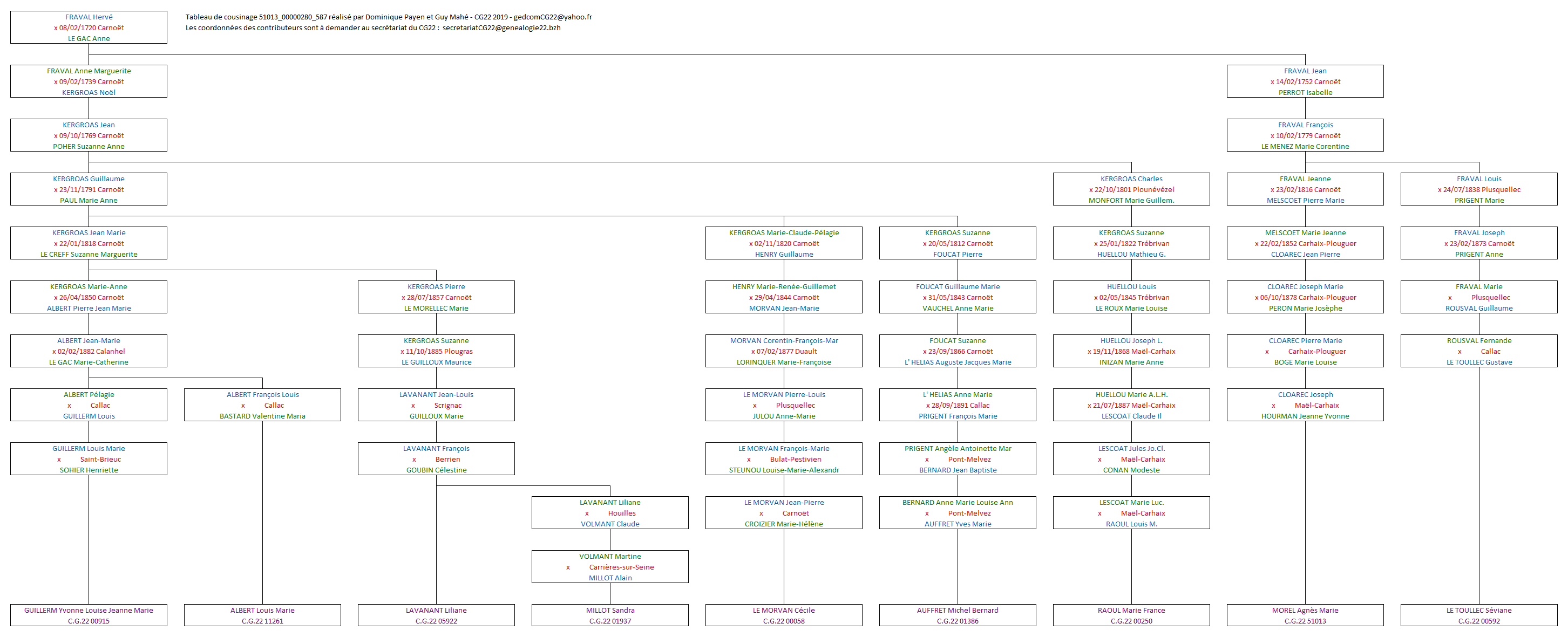The width and height of the screenshot is (1568, 637).
Task: Select the CLOAREC Joseph Maël-Carhaix record
Action: click(1306, 405)
